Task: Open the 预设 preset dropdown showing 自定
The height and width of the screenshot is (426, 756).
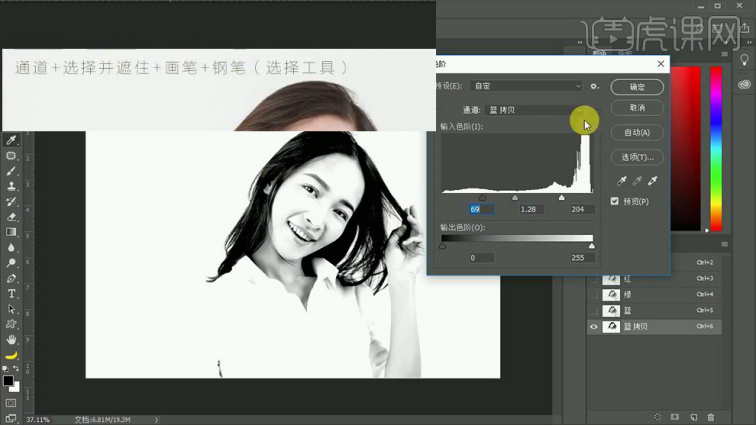Action: pyautogui.click(x=526, y=86)
